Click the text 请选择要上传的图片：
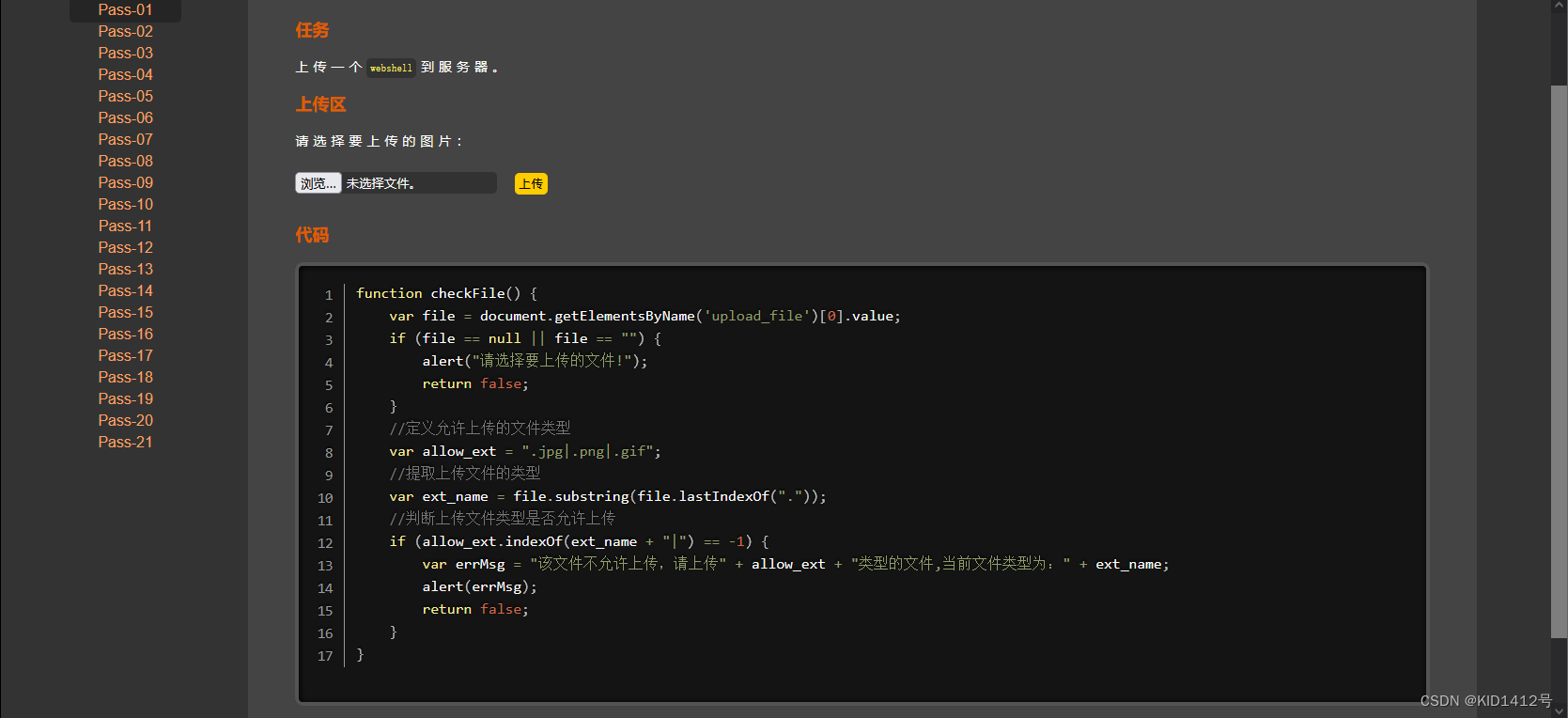1568x718 pixels. [x=380, y=141]
